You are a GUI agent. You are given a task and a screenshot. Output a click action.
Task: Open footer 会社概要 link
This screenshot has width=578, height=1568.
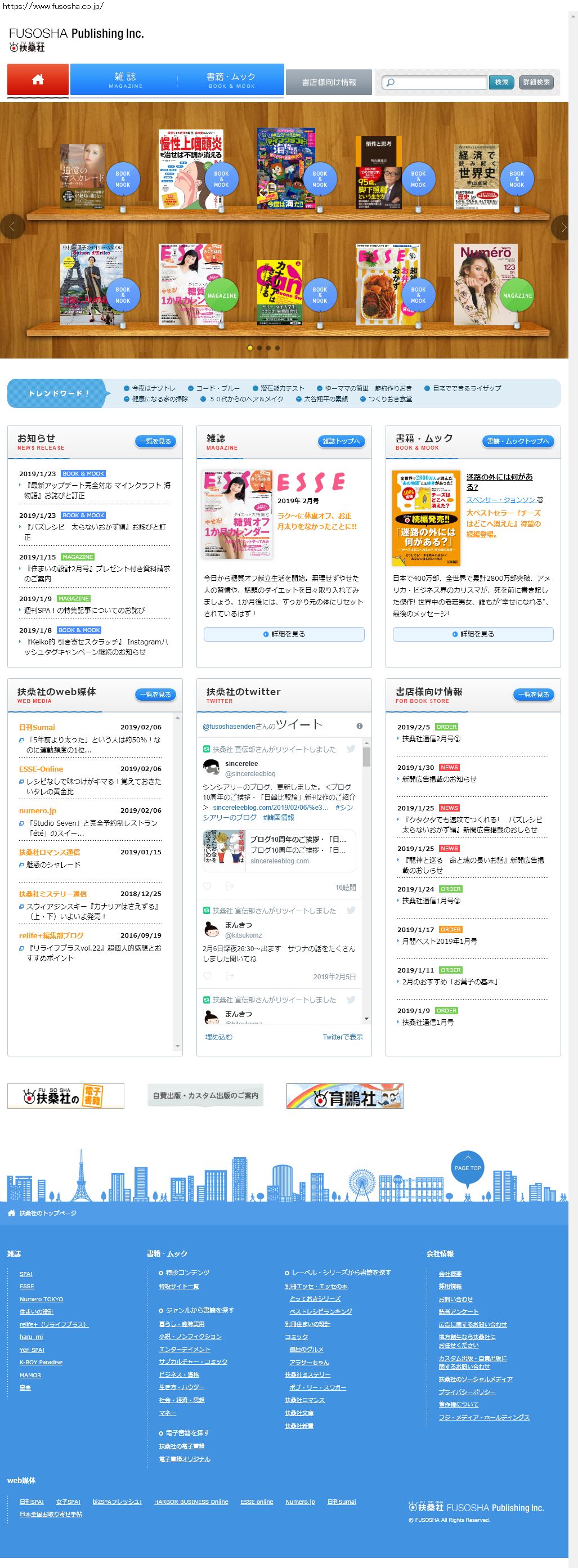450,1274
